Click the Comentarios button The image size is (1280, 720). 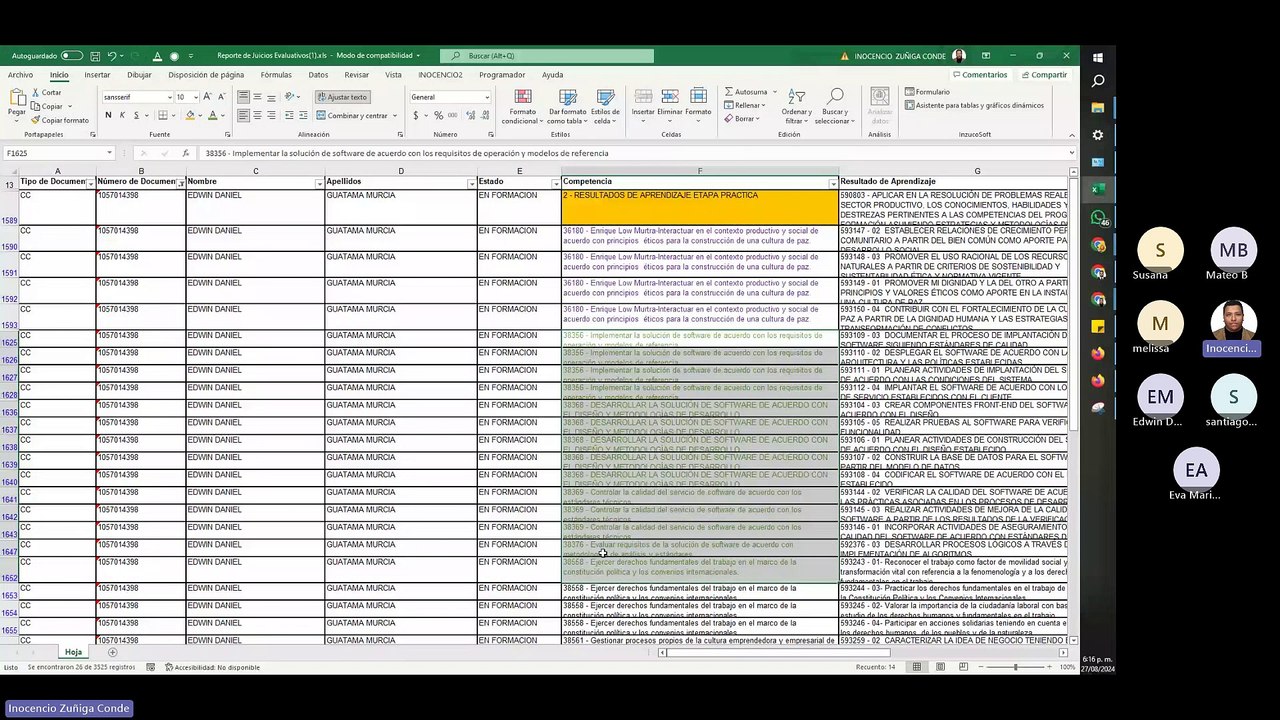[x=980, y=75]
